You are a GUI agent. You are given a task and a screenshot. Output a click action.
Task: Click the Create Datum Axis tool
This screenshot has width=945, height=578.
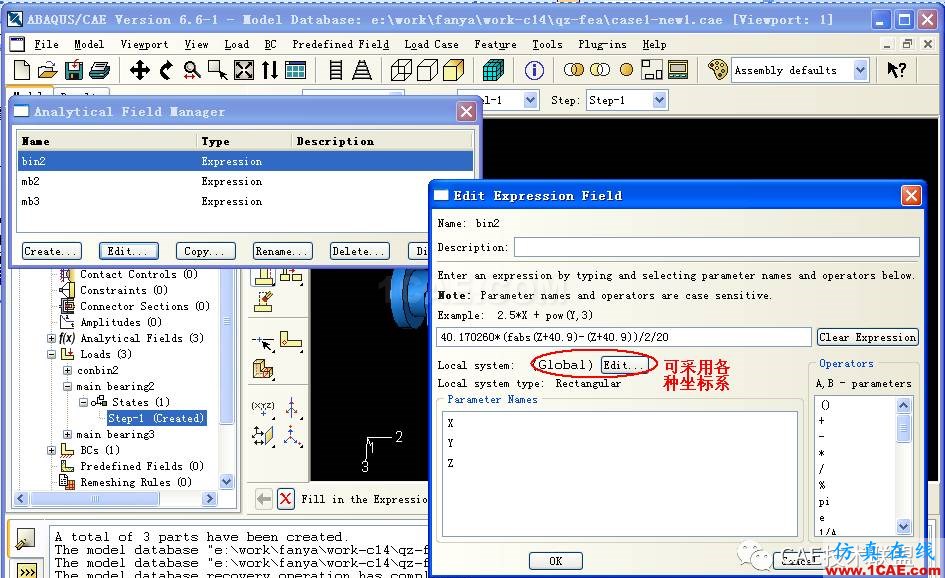tap(292, 408)
